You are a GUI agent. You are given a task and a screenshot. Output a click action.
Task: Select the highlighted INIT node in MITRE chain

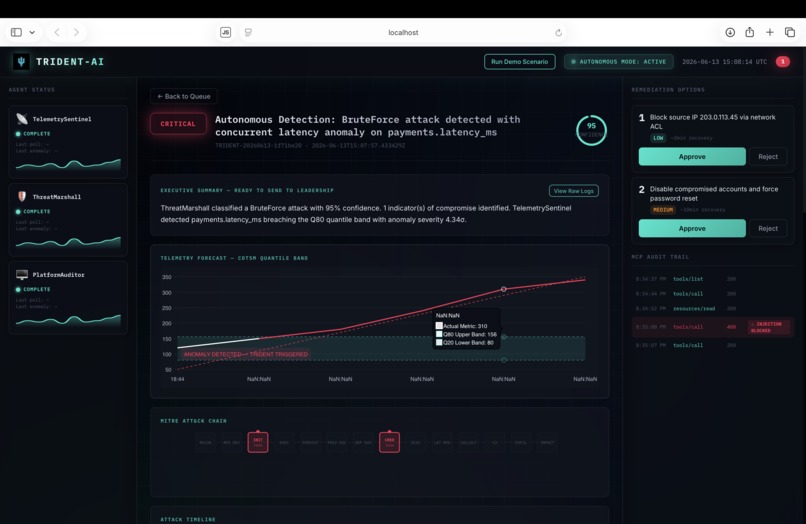(258, 442)
